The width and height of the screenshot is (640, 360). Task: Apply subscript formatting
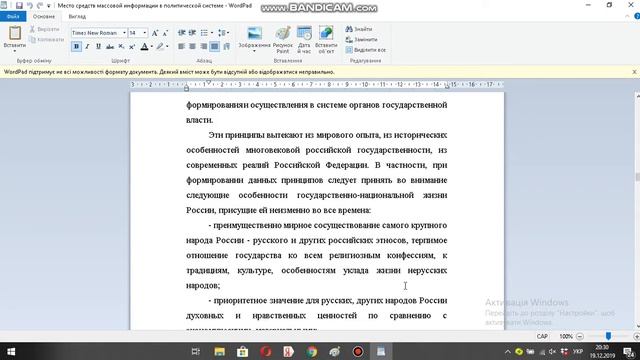click(x=121, y=47)
